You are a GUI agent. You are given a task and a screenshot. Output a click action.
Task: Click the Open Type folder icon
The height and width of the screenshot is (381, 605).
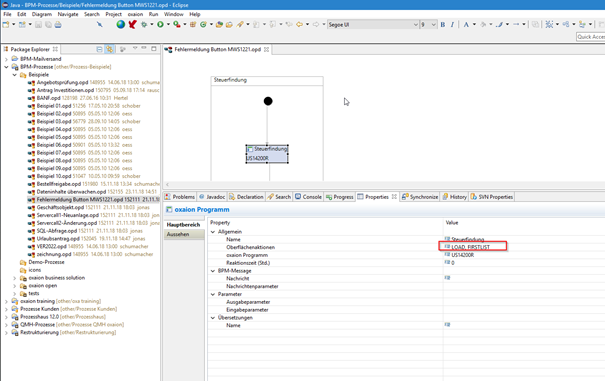(x=219, y=24)
